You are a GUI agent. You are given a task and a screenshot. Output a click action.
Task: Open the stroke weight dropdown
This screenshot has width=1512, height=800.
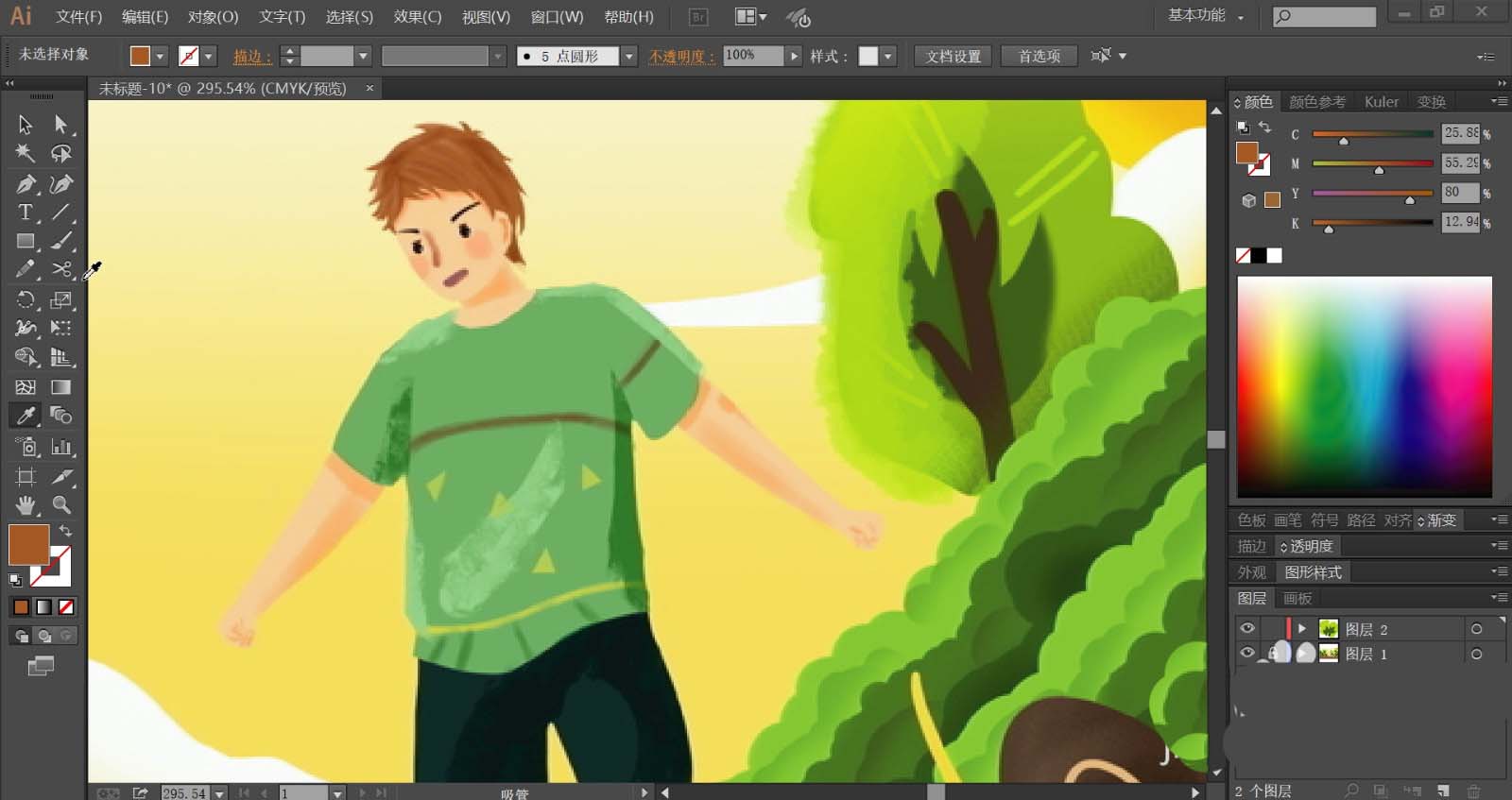point(363,57)
